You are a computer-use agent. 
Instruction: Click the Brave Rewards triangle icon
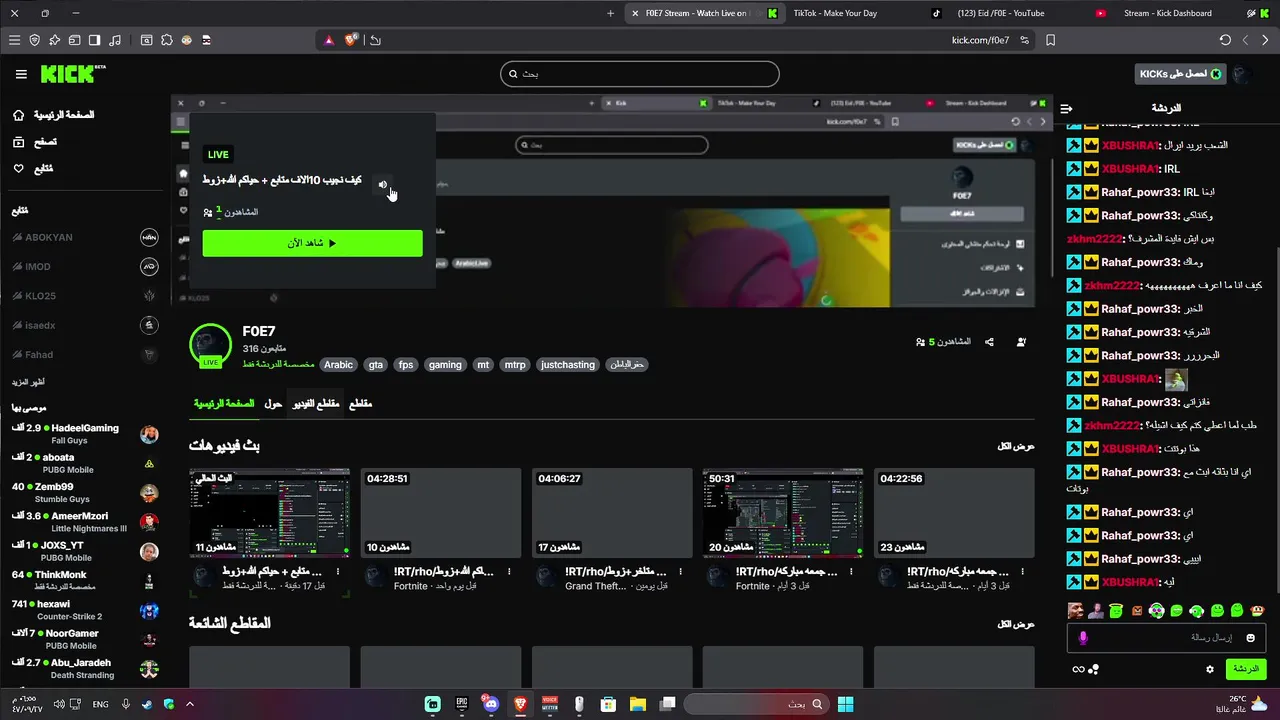click(x=328, y=40)
